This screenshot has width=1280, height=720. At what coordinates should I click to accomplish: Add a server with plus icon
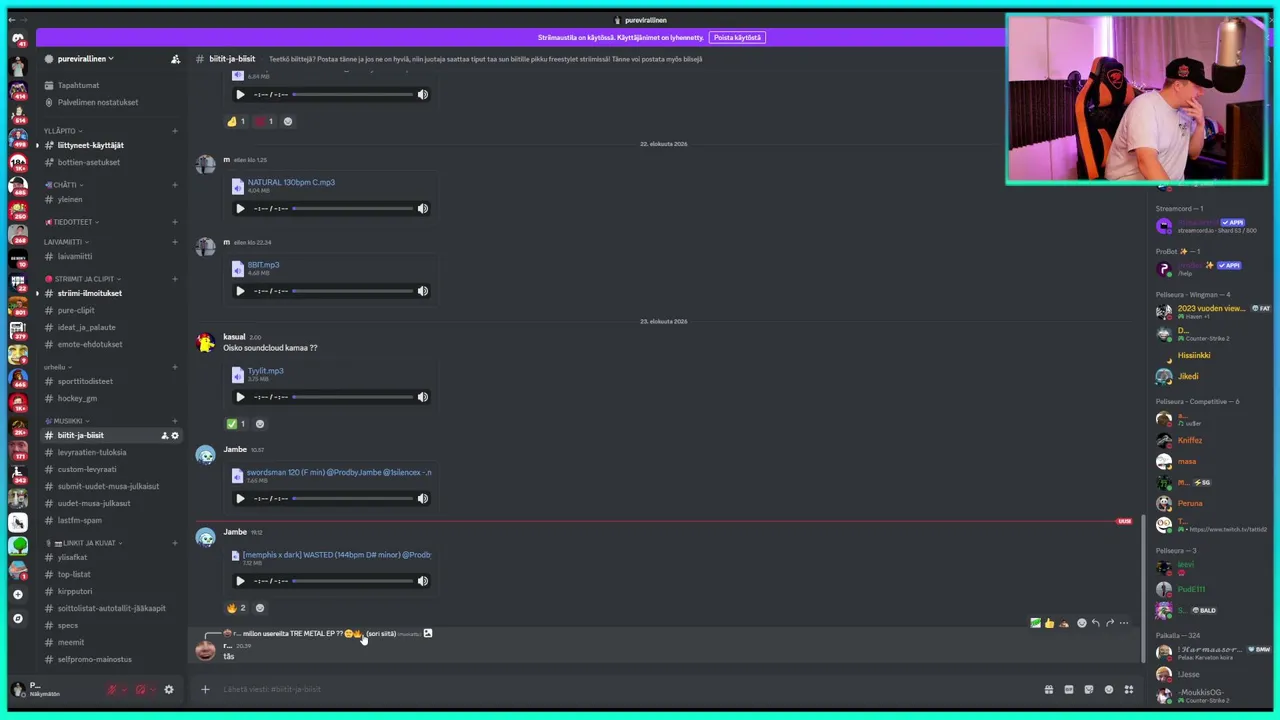click(17, 595)
